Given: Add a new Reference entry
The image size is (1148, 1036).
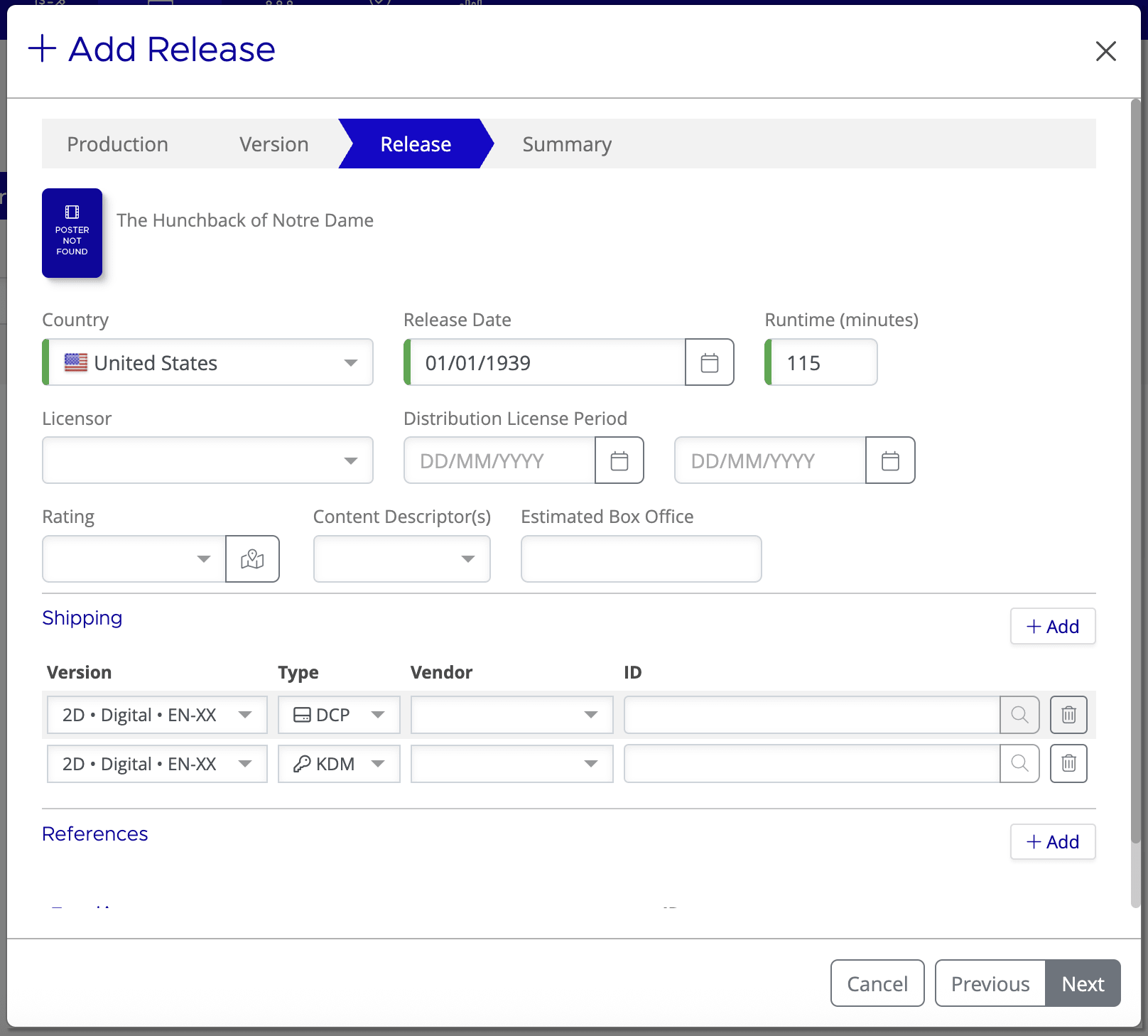Looking at the screenshot, I should tap(1053, 842).
